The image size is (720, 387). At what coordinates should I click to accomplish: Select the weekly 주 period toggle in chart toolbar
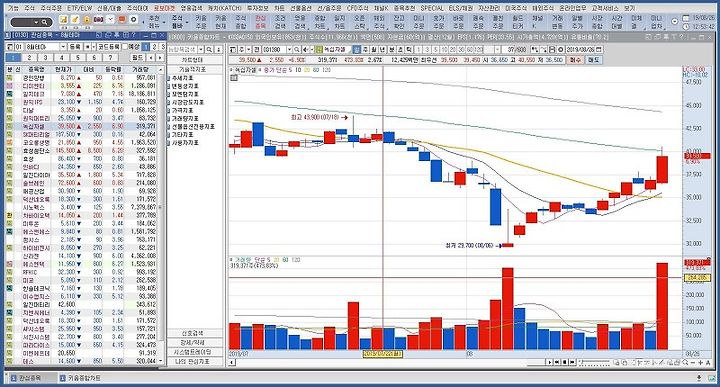pos(365,49)
